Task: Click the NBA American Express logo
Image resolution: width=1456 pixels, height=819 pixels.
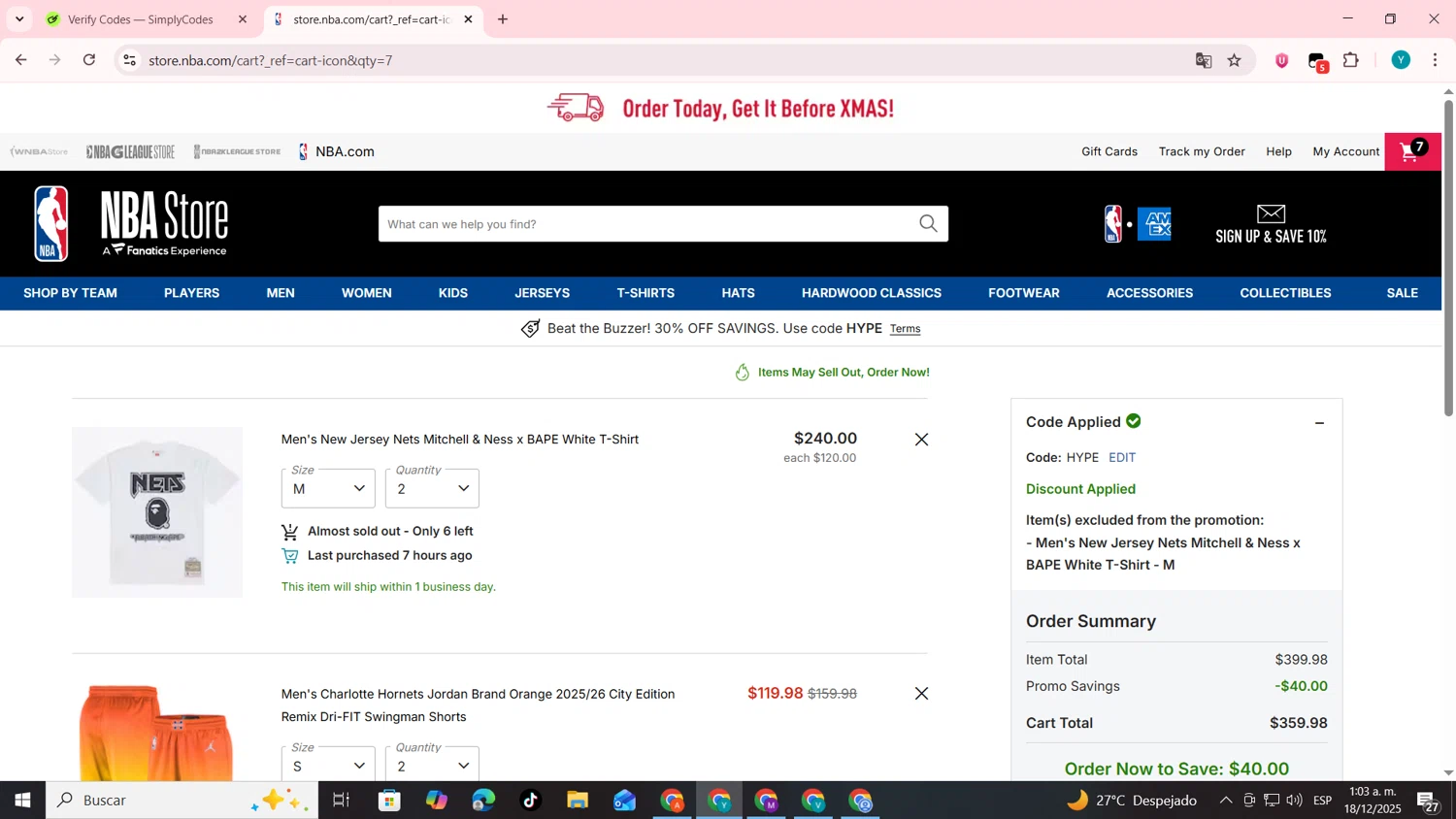Action: [1138, 224]
